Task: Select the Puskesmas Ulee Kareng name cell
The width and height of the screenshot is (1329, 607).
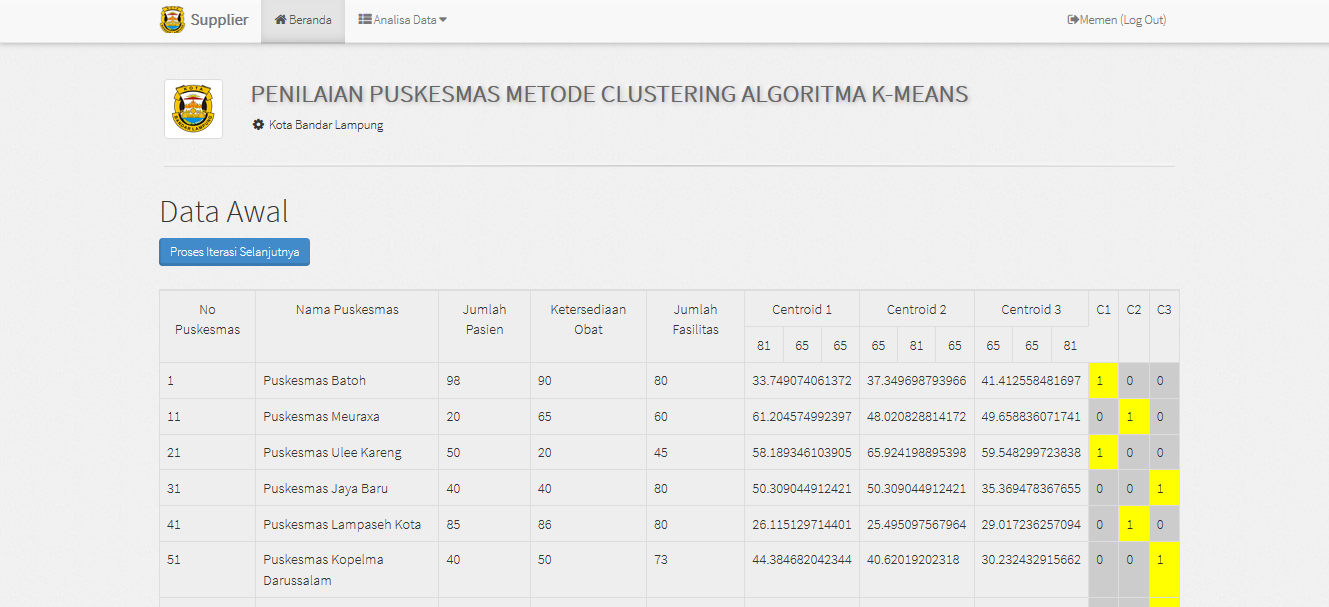Action: coord(347,453)
